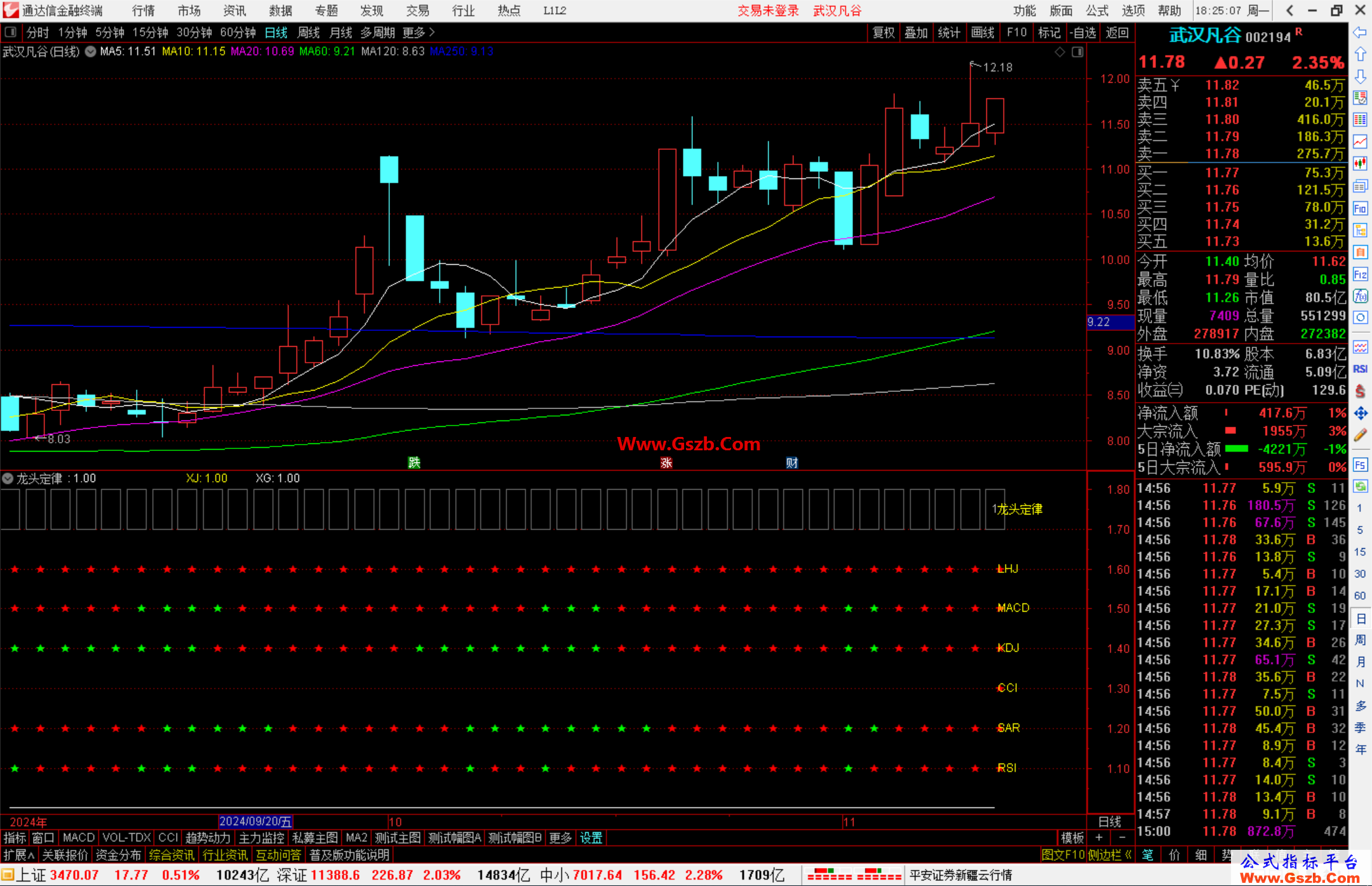The image size is (1372, 886).
Task: Click the FS icon in right sidebar
Action: tap(1360, 465)
